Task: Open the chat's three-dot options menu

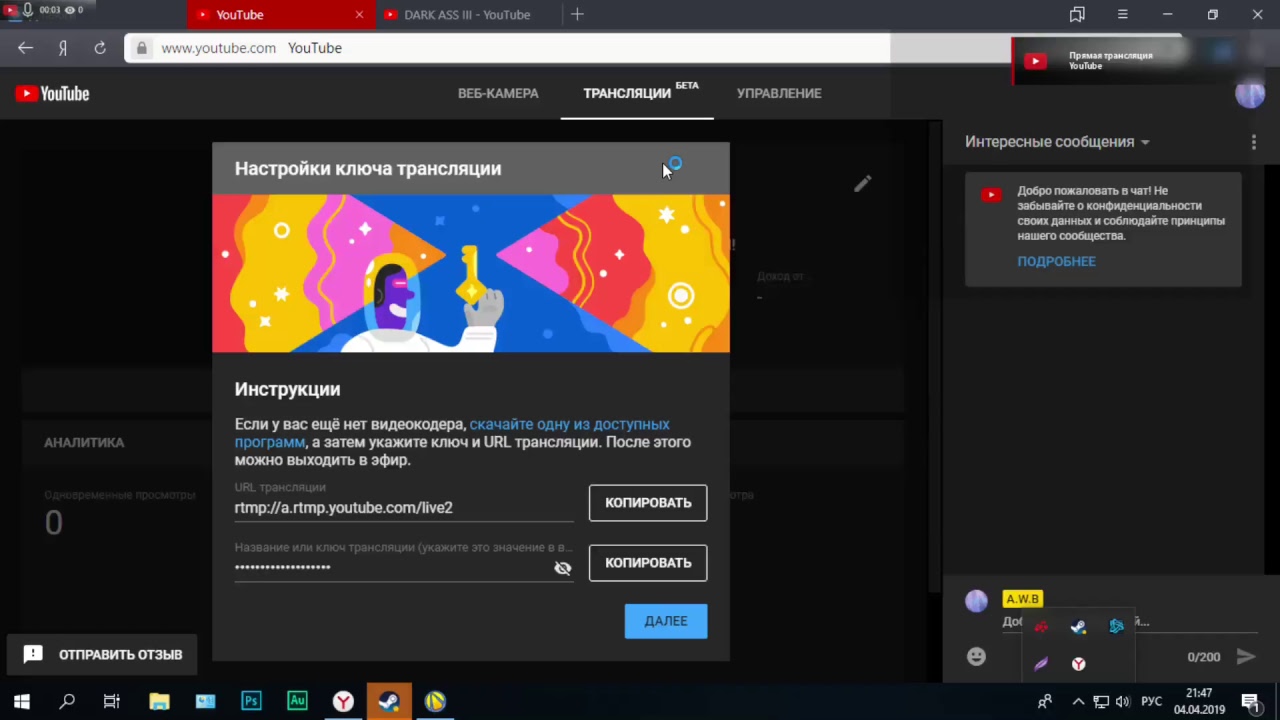Action: (x=1253, y=142)
